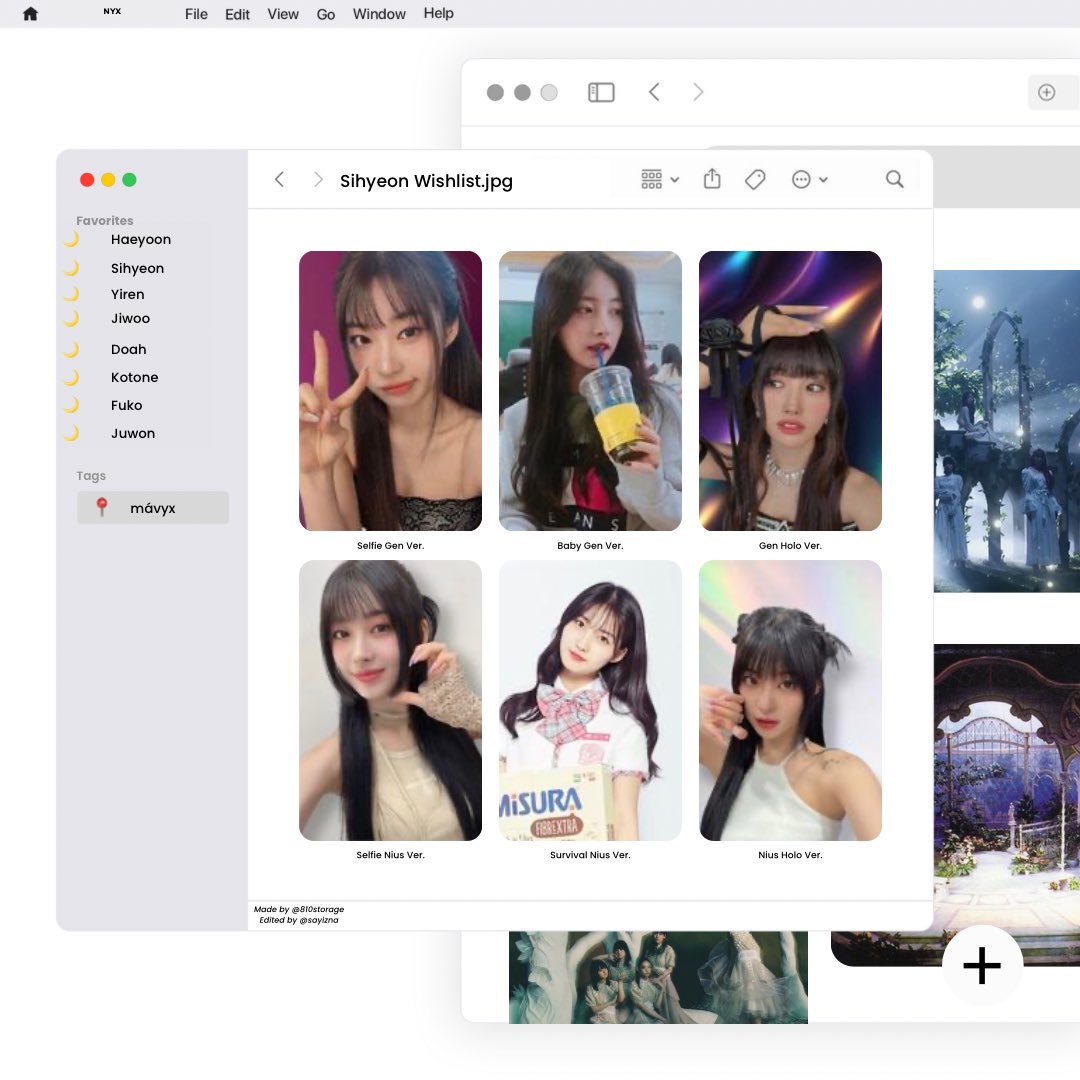Click the Baby Gen Ver. caption
This screenshot has height=1080, width=1080.
coord(590,546)
